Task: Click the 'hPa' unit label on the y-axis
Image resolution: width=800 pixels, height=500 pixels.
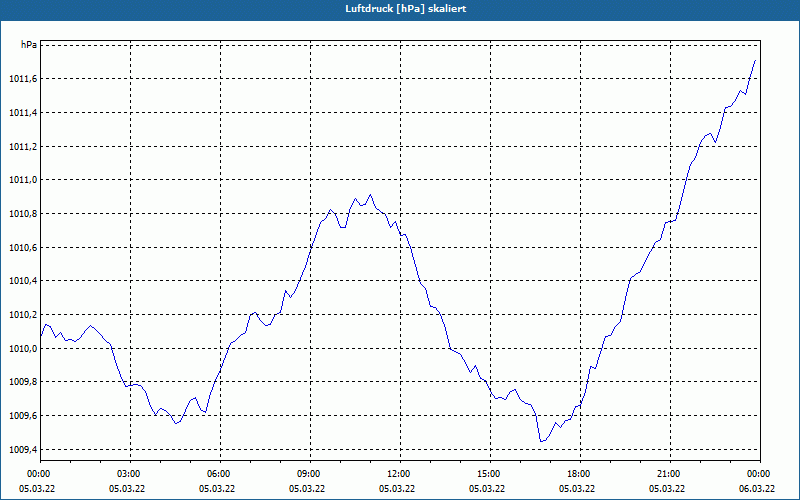Action: pos(29,45)
